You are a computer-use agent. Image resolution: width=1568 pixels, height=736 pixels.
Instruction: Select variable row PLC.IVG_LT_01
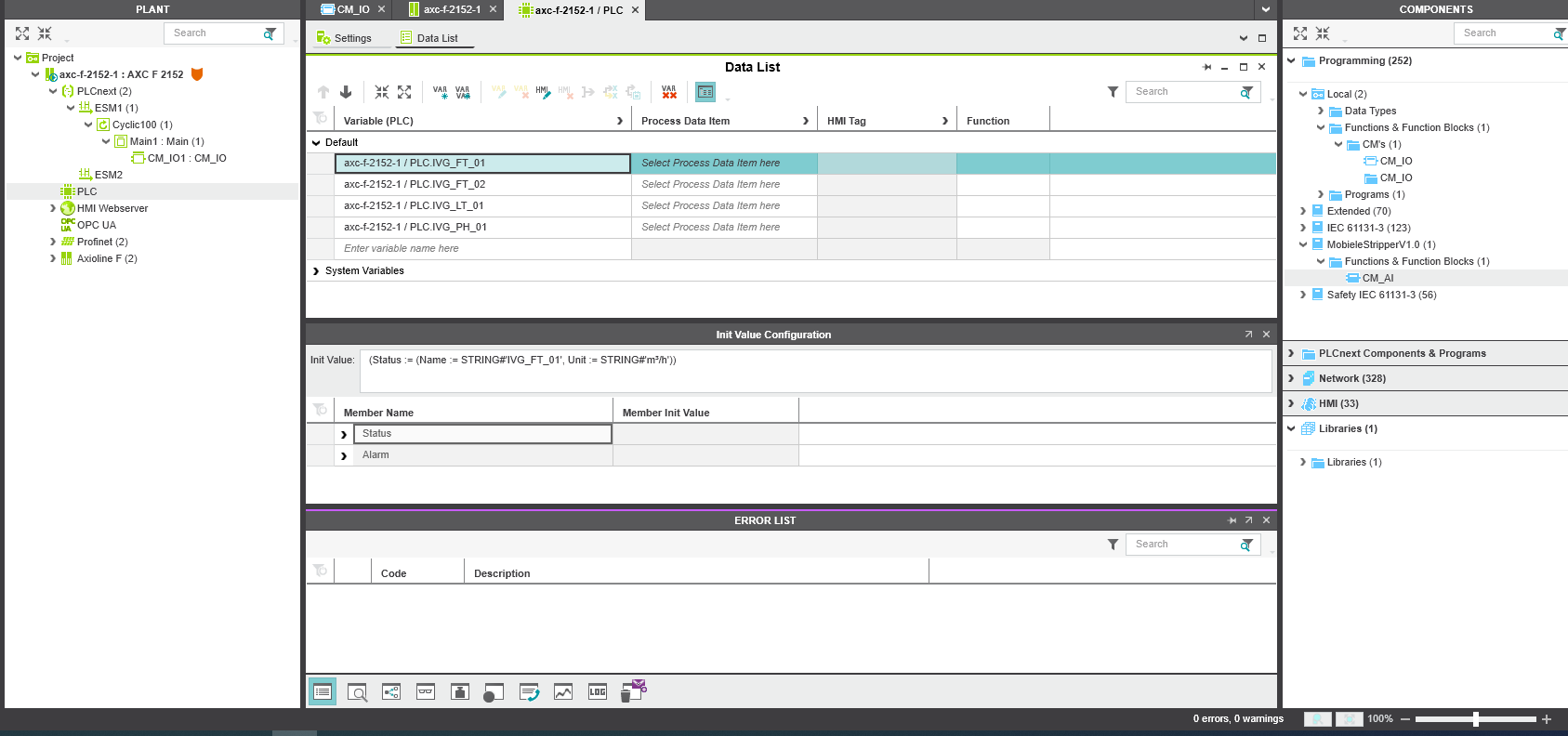(482, 205)
